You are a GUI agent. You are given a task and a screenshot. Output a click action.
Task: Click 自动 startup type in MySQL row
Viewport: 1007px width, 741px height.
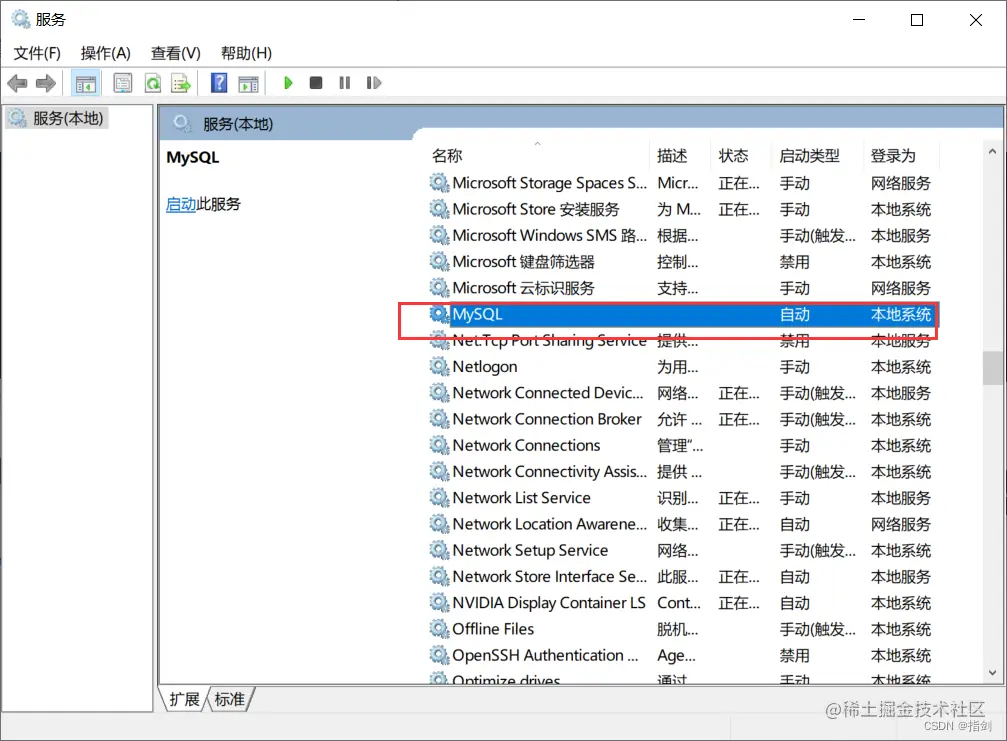(x=794, y=315)
